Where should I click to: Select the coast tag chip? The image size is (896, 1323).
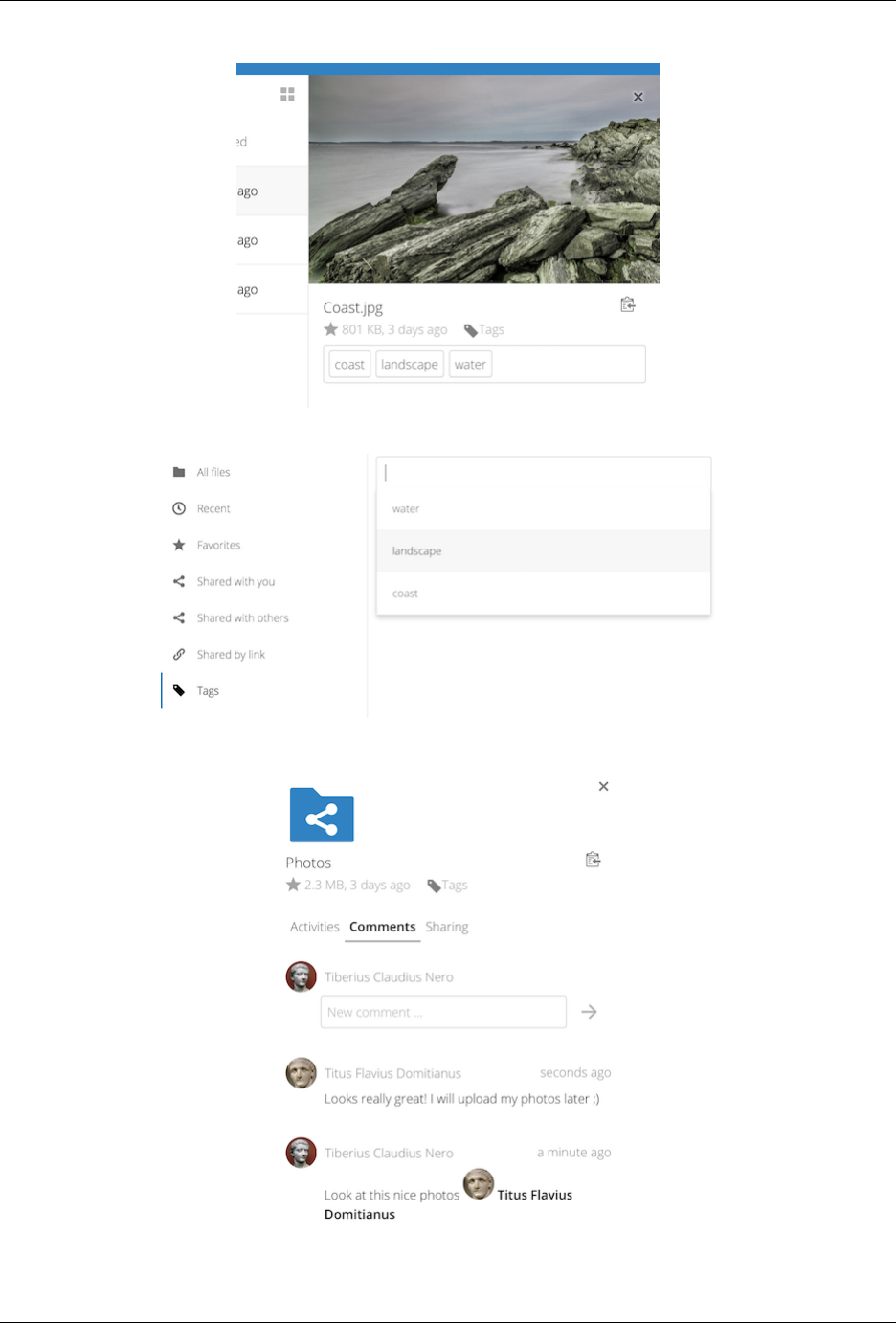pos(349,365)
